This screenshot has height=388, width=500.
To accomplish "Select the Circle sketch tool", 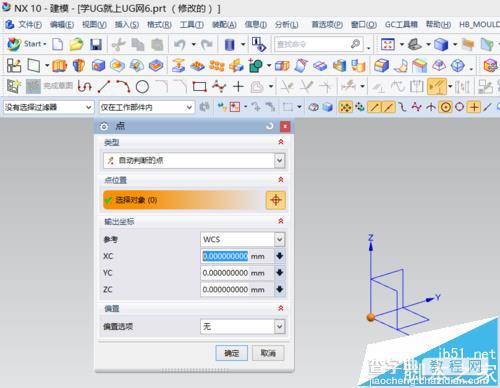I will tap(142, 87).
